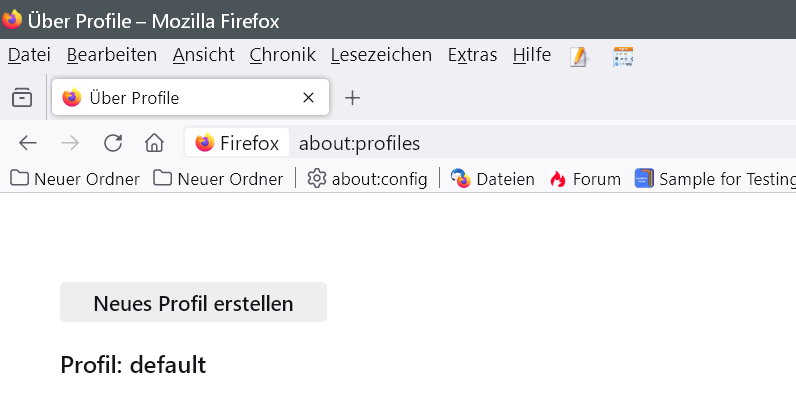Open the Forum bookmark
The image size is (796, 401).
[x=585, y=179]
